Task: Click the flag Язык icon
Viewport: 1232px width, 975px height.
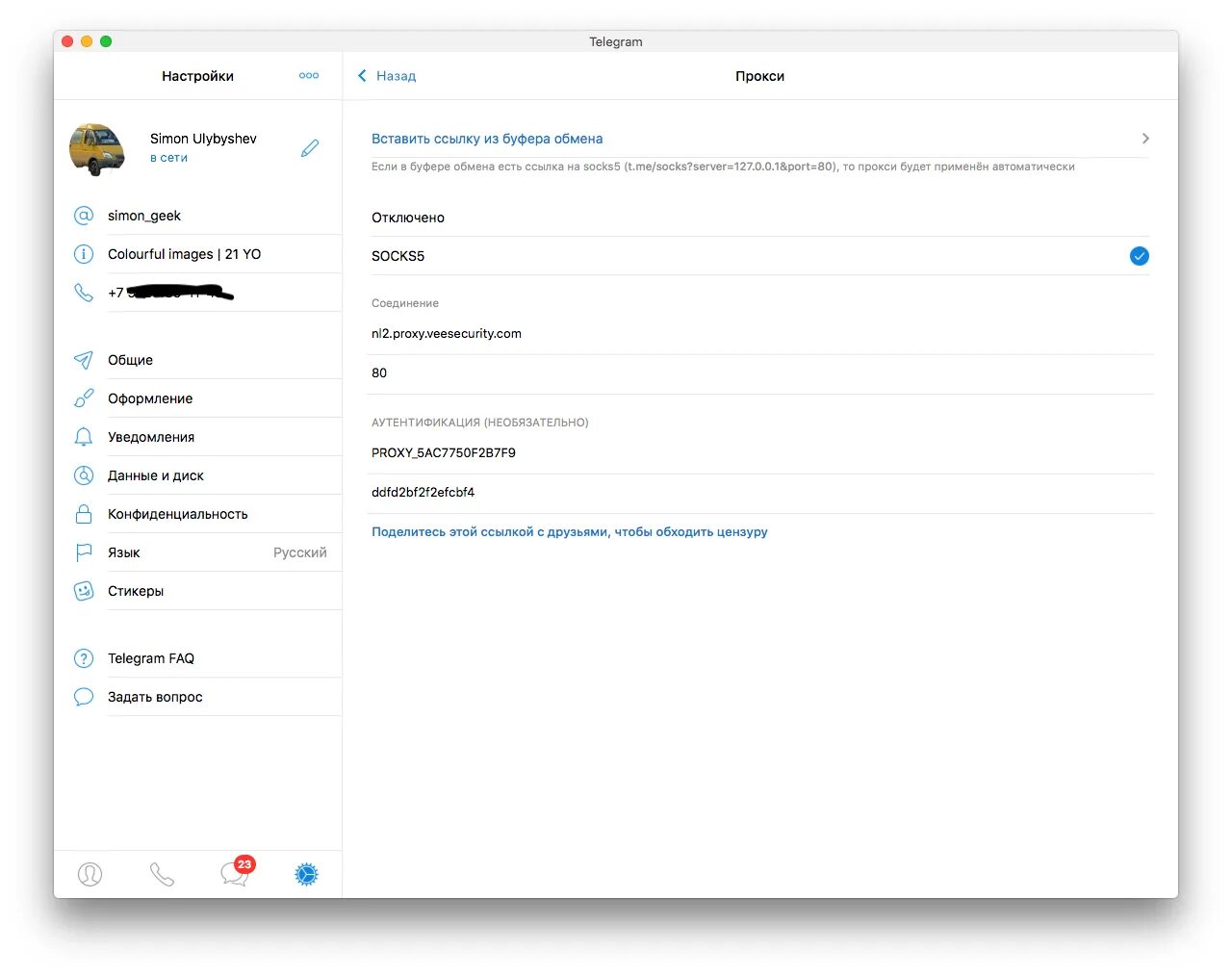Action: (84, 552)
